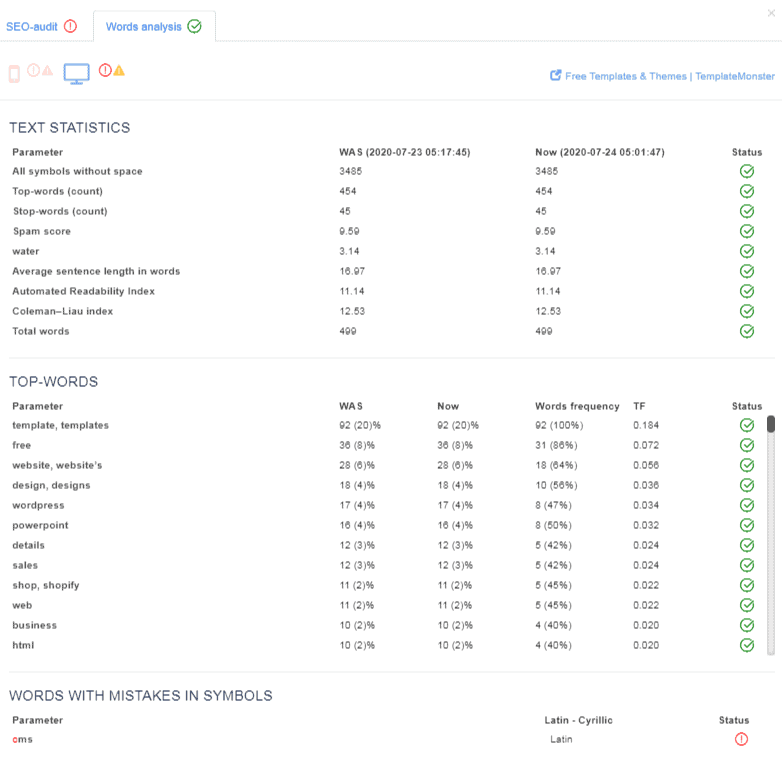Open the Free Templates & Themes TemplateMonster link
Viewport: 782px width, 774px height.
tap(669, 76)
